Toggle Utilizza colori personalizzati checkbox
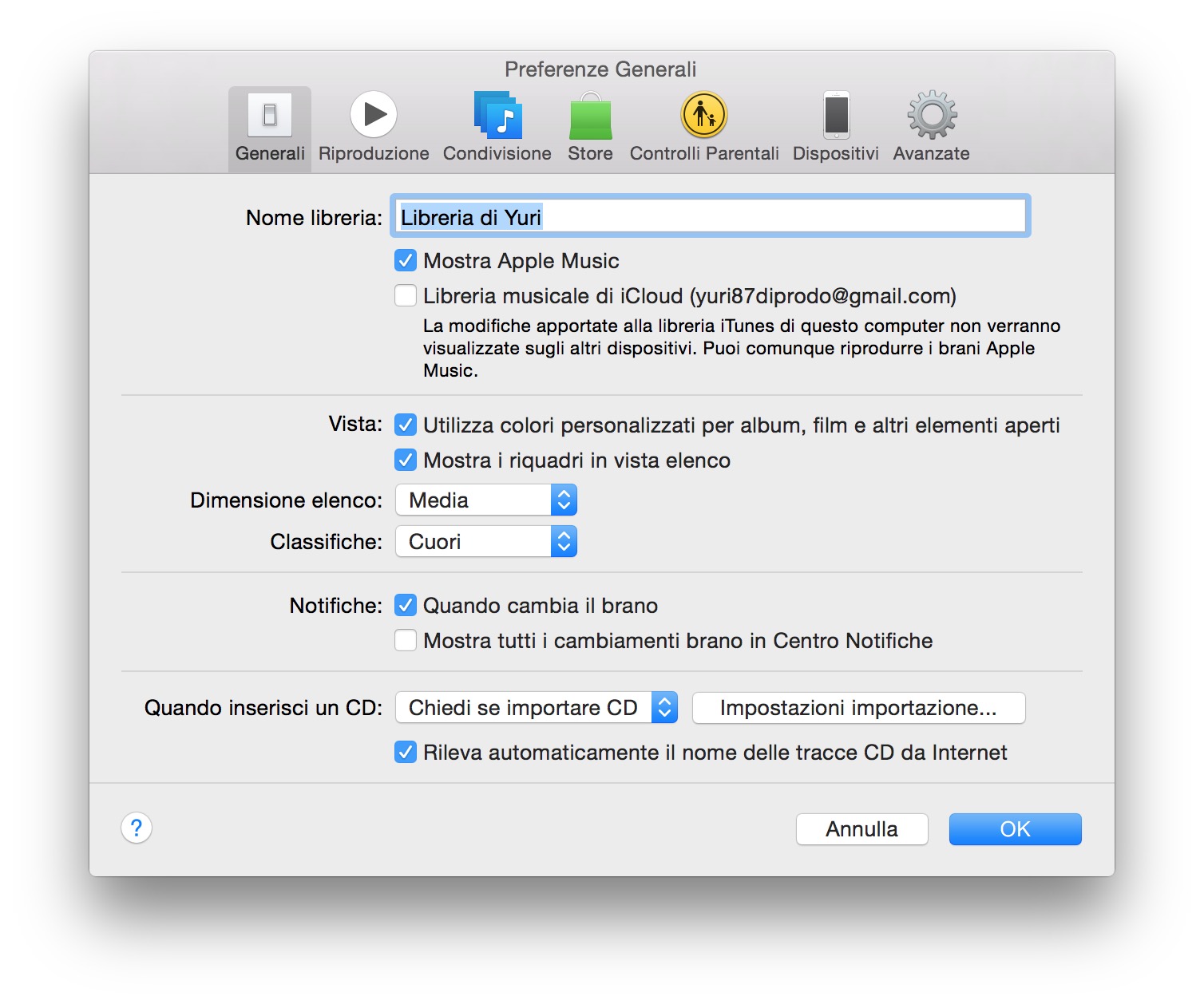The width and height of the screenshot is (1204, 1004). (x=406, y=425)
